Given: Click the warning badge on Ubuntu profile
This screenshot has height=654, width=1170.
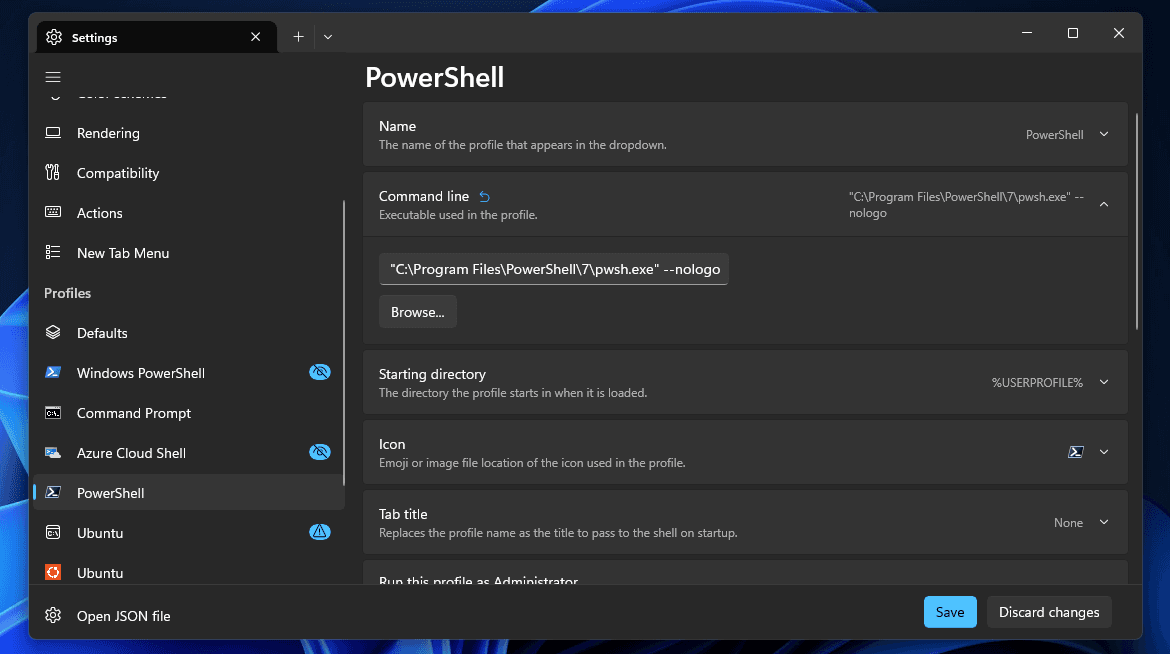Looking at the screenshot, I should tap(319, 532).
